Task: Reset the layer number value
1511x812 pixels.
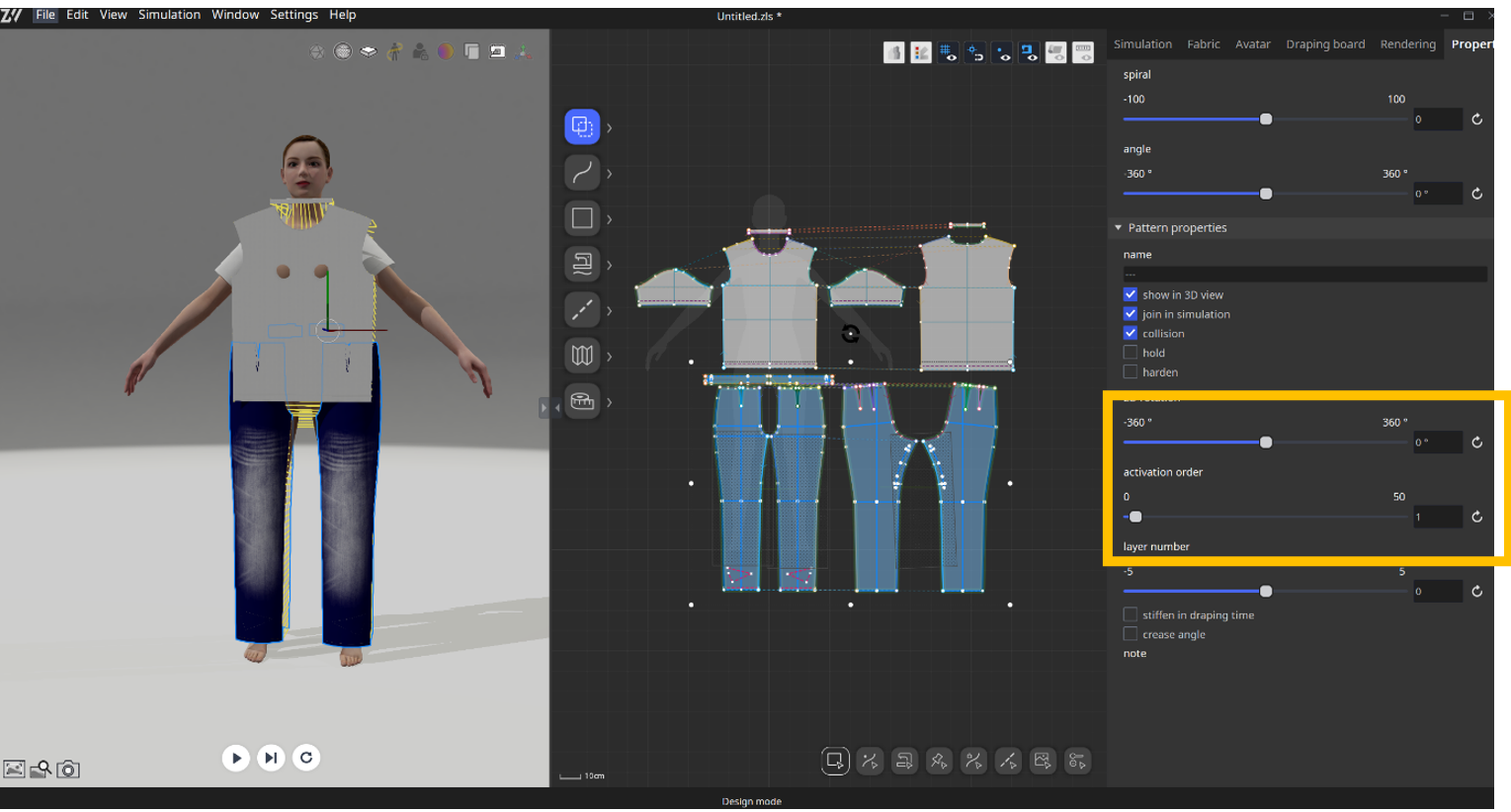Action: pos(1476,591)
